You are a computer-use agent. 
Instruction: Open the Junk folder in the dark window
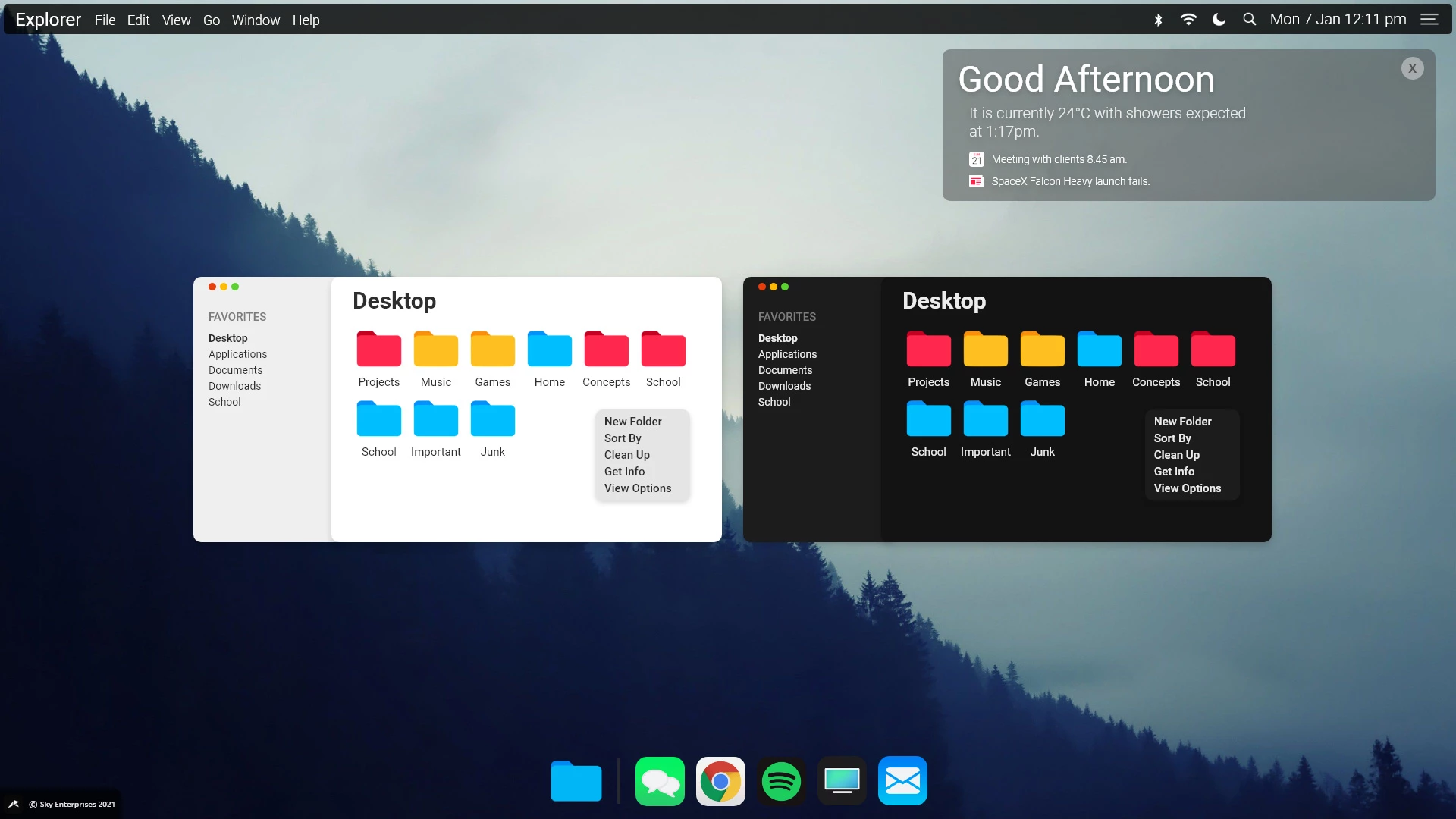point(1042,419)
